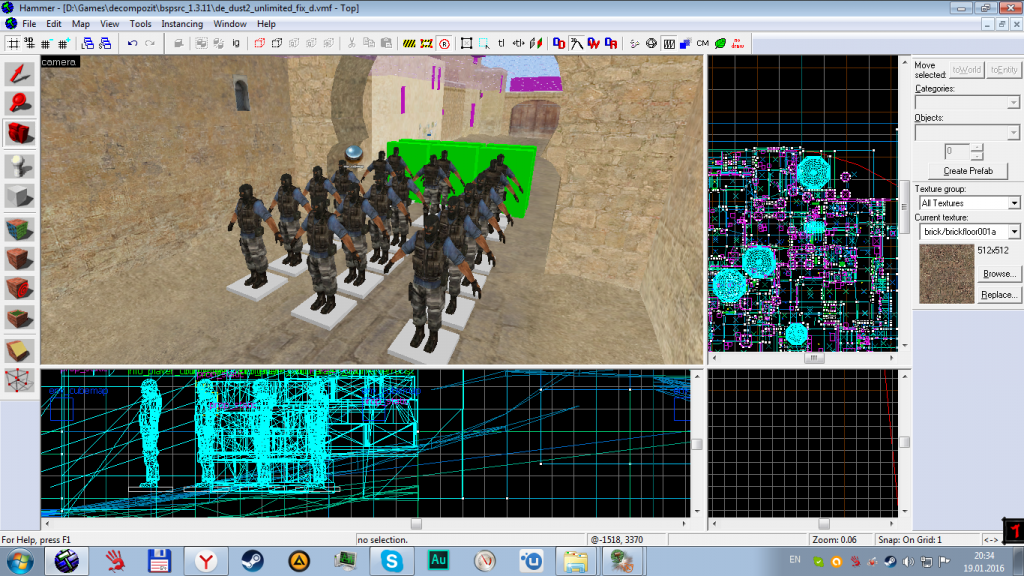This screenshot has height=576, width=1024.
Task: Open the Instancing menu
Action: tap(181, 23)
